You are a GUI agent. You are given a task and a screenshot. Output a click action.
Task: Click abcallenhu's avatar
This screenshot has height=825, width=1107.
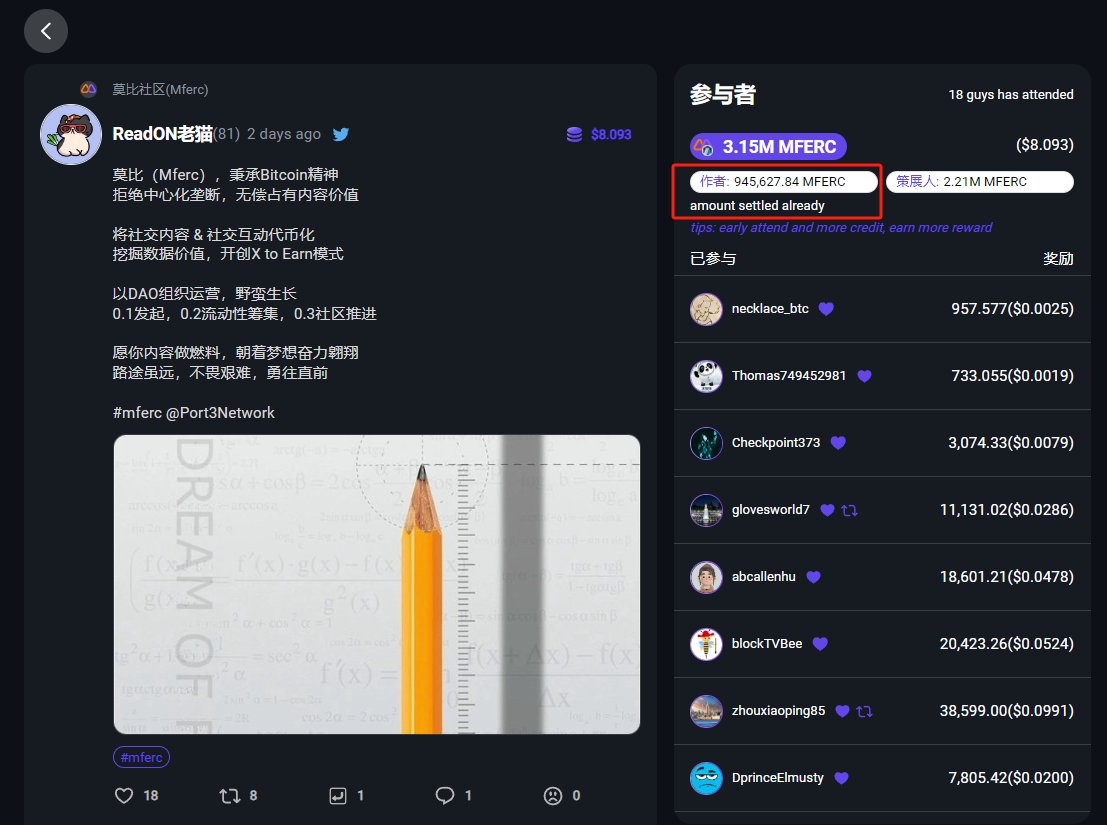click(706, 577)
